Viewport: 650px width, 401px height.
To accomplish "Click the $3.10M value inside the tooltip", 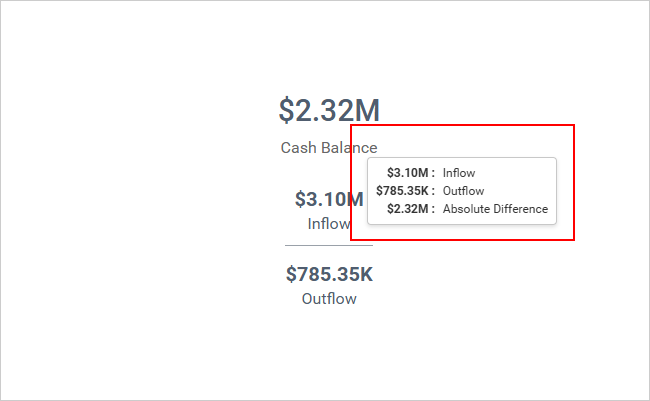I will 407,173.
